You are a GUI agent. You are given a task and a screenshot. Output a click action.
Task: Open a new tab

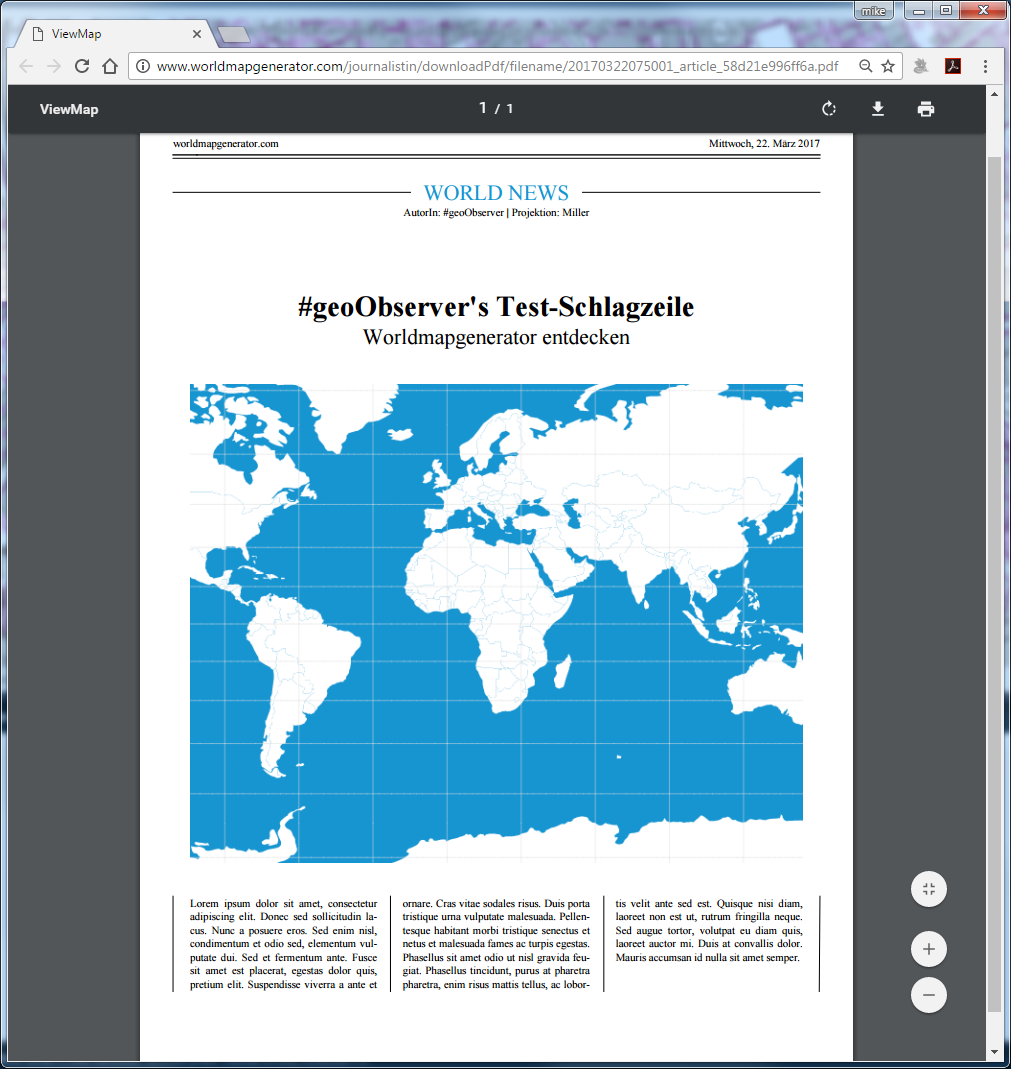click(x=234, y=34)
